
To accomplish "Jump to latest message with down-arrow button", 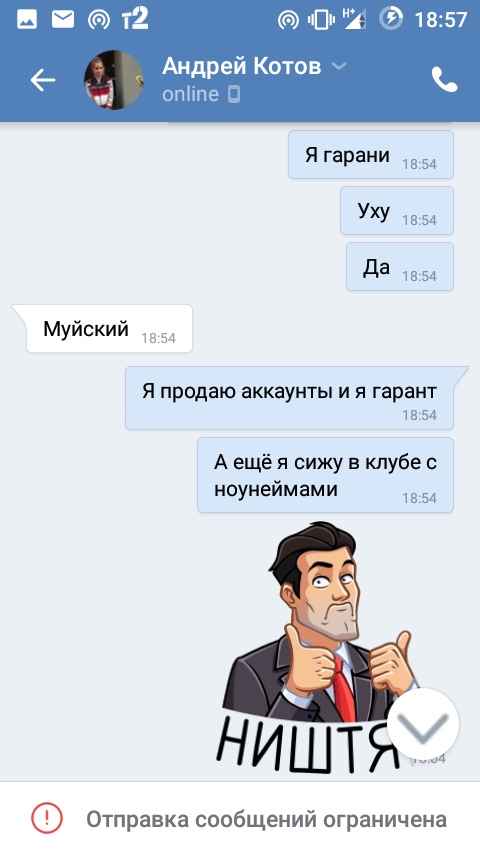I will coord(423,724).
